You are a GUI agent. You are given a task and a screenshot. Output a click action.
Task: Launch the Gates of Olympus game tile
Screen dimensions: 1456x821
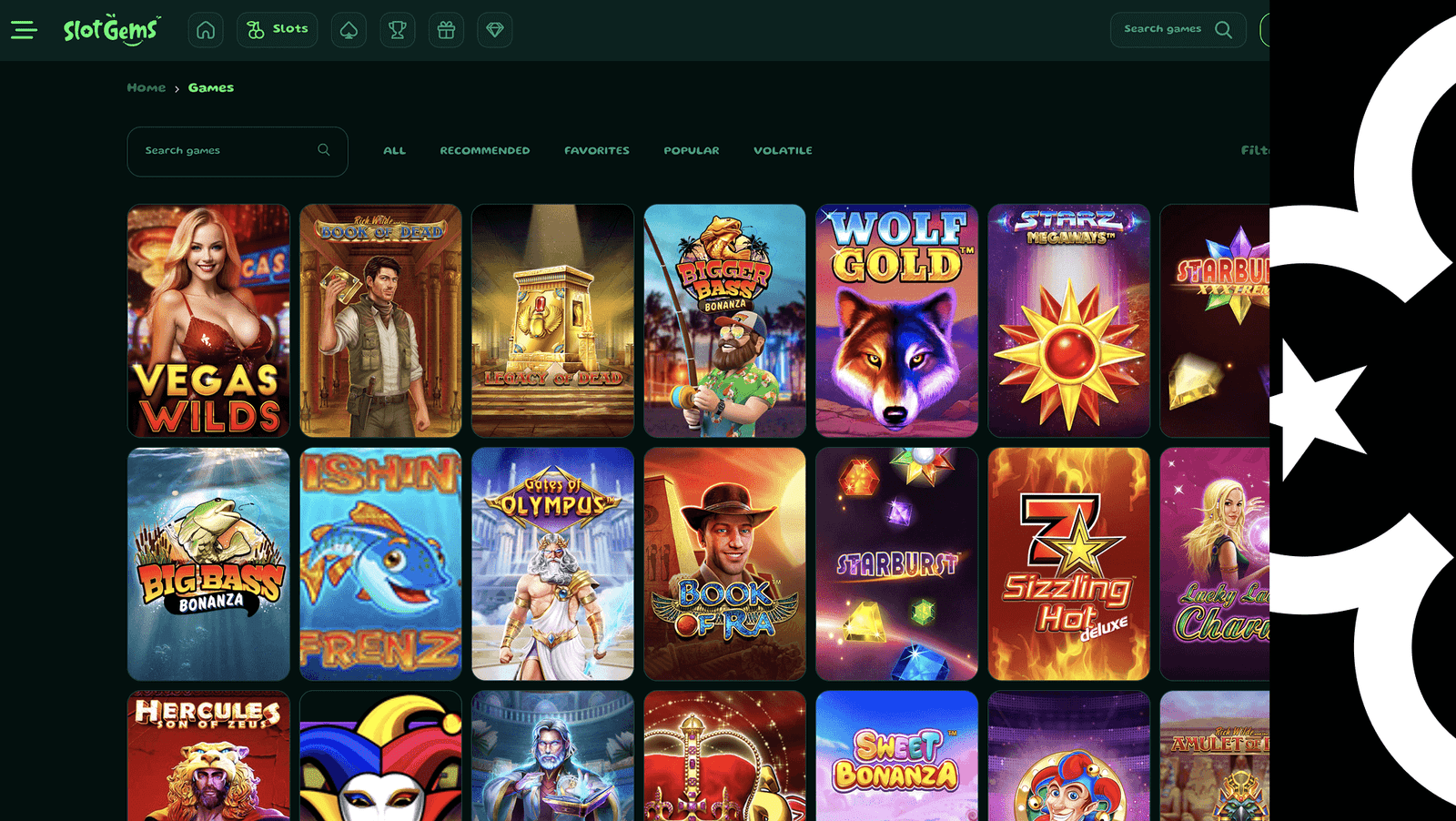tap(552, 563)
